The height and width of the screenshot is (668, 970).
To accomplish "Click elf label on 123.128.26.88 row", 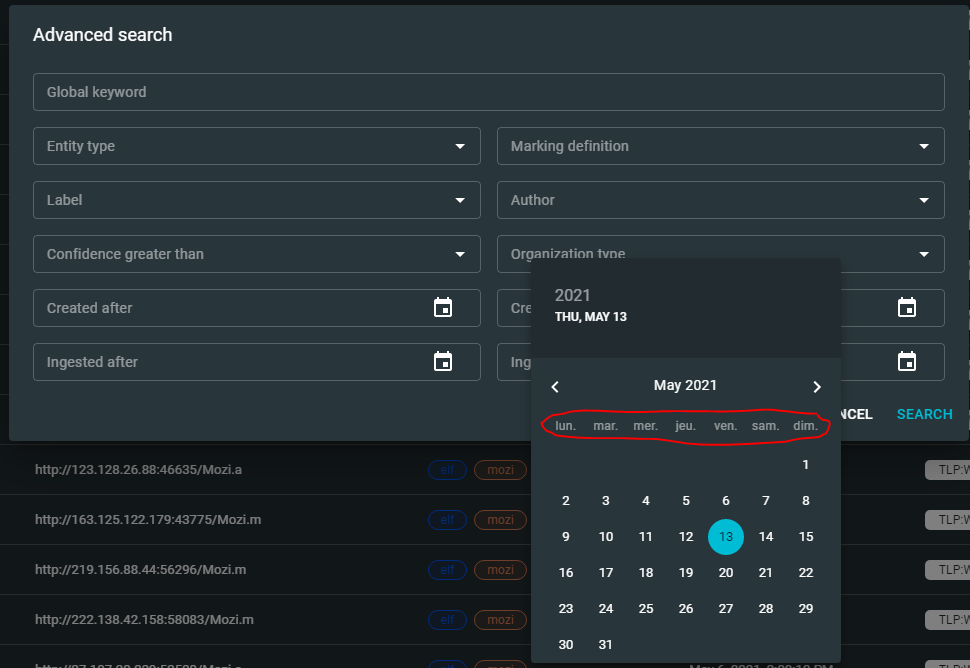I will pos(447,470).
